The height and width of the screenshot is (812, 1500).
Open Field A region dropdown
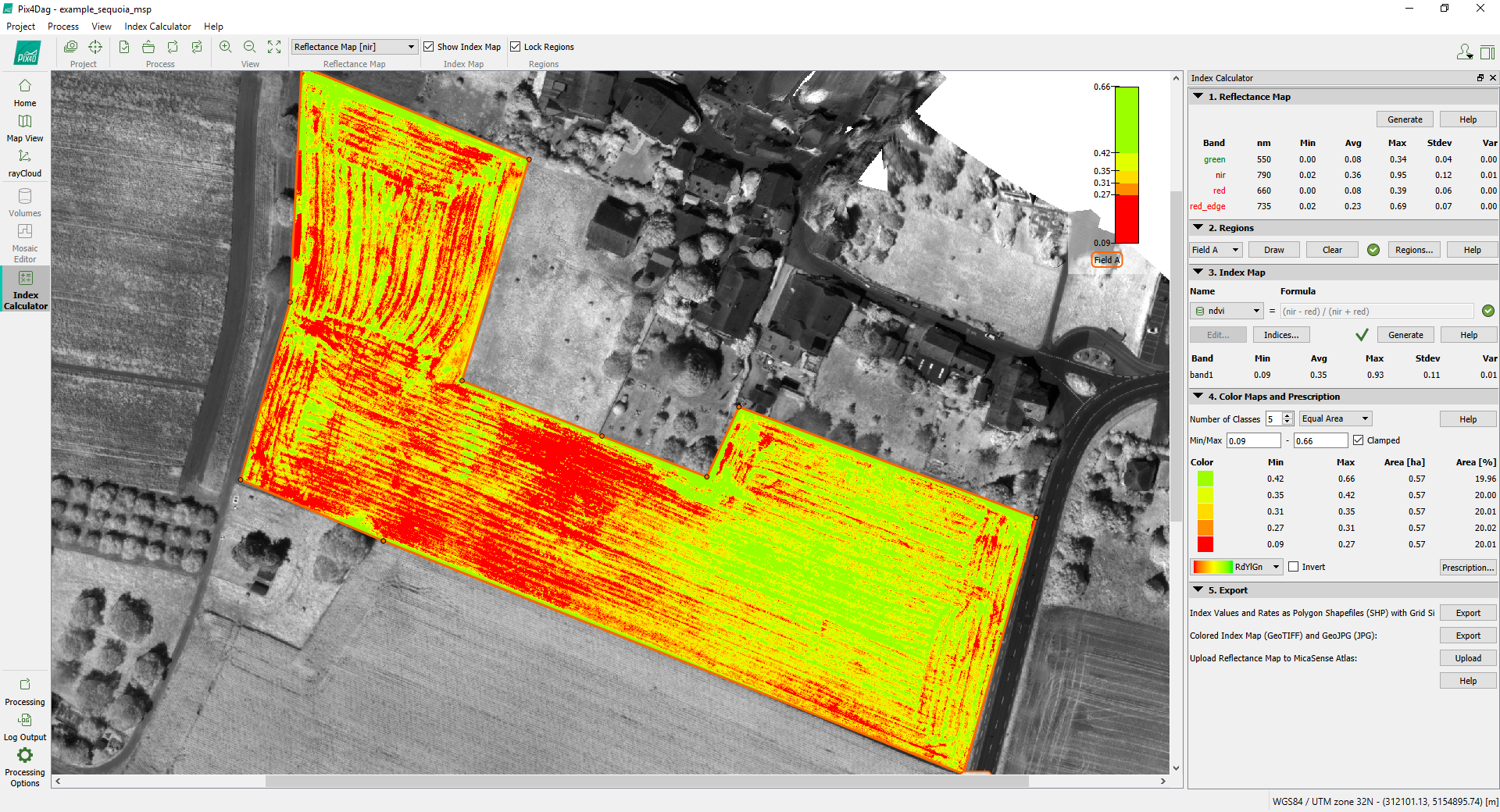coord(1216,250)
